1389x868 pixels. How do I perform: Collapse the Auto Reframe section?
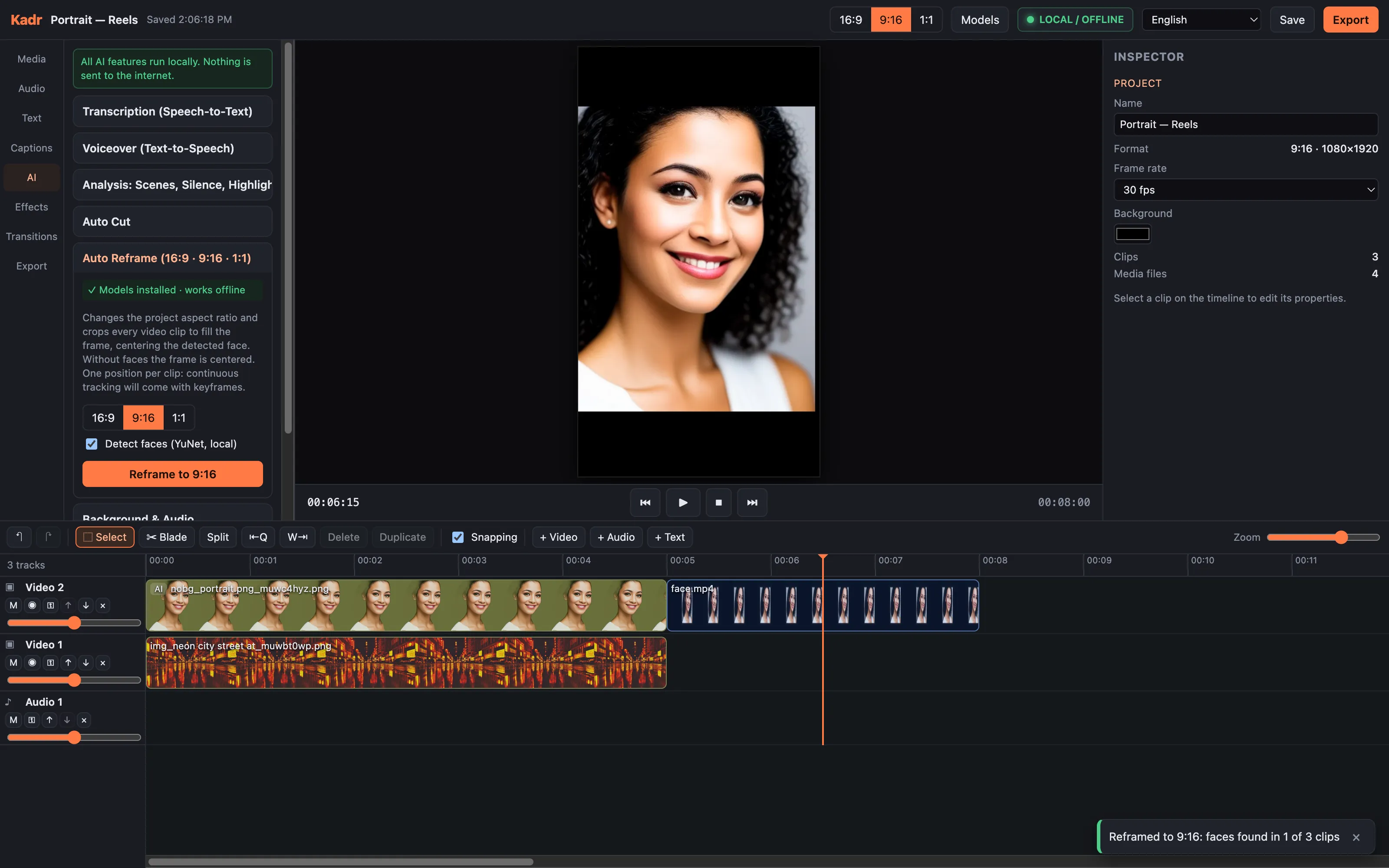(x=172, y=258)
